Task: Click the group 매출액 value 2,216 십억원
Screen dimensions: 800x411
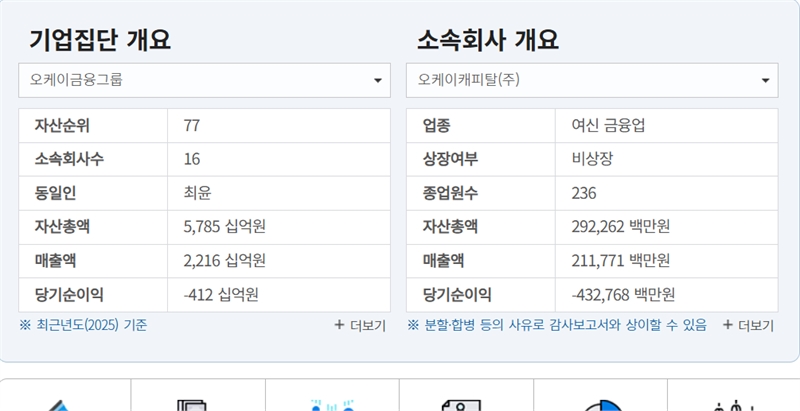Action: (x=224, y=261)
